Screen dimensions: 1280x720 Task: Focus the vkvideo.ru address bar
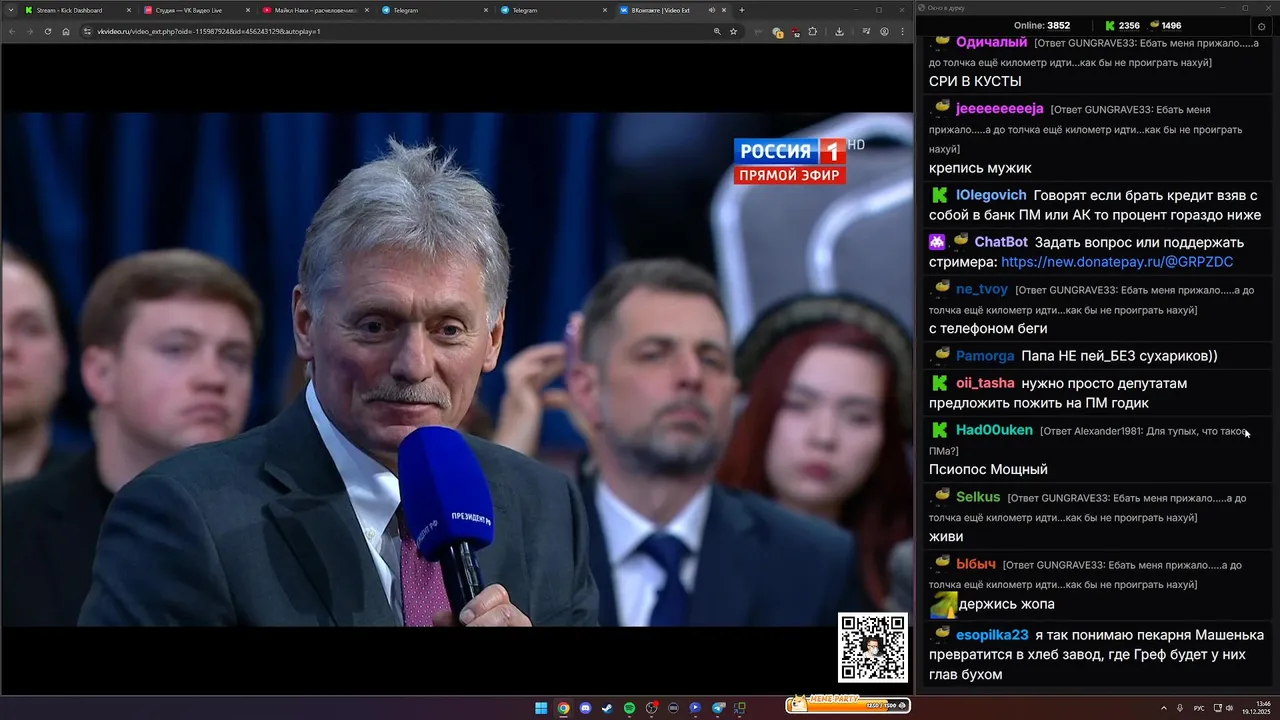[400, 31]
